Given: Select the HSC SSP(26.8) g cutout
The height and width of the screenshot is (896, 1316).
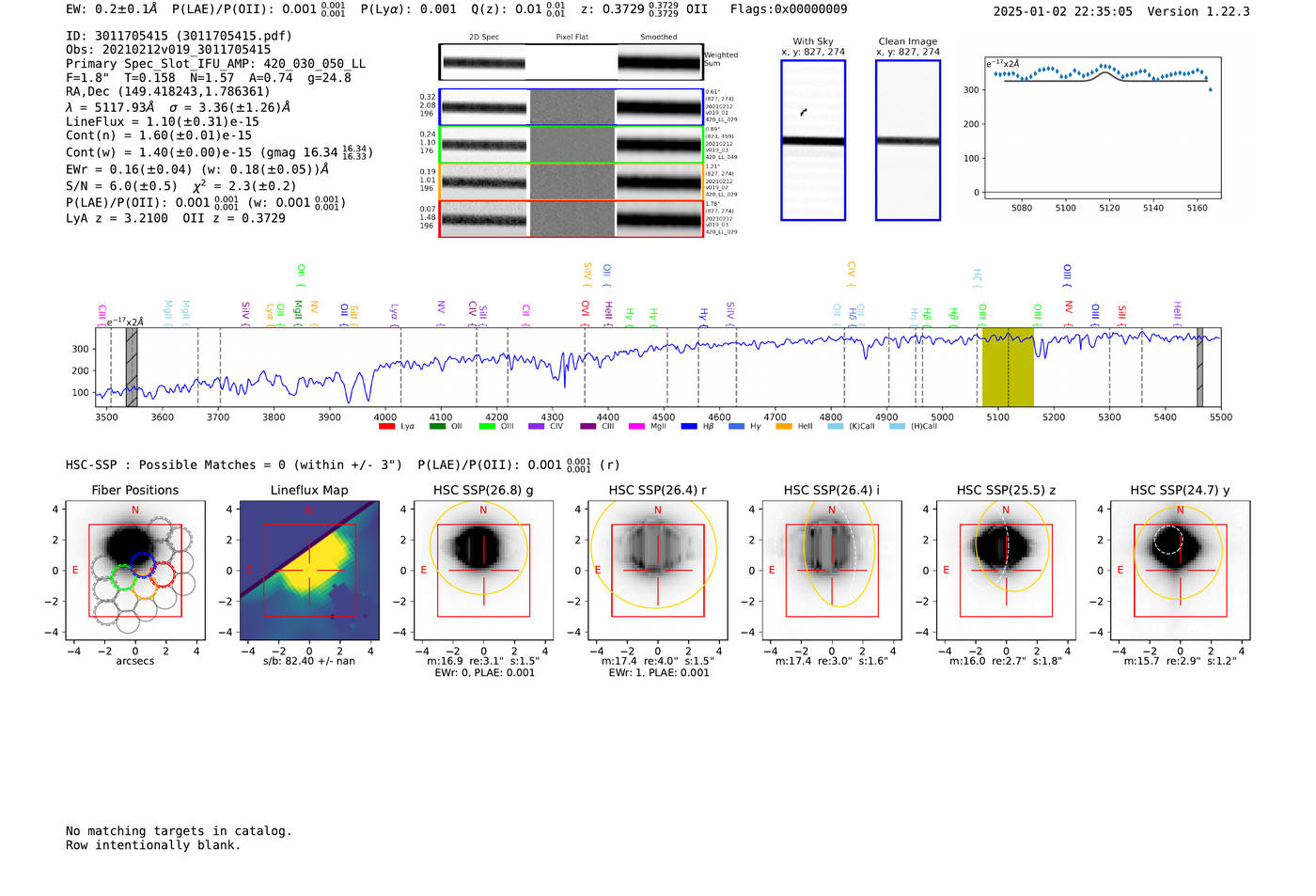Looking at the screenshot, I should [x=483, y=571].
